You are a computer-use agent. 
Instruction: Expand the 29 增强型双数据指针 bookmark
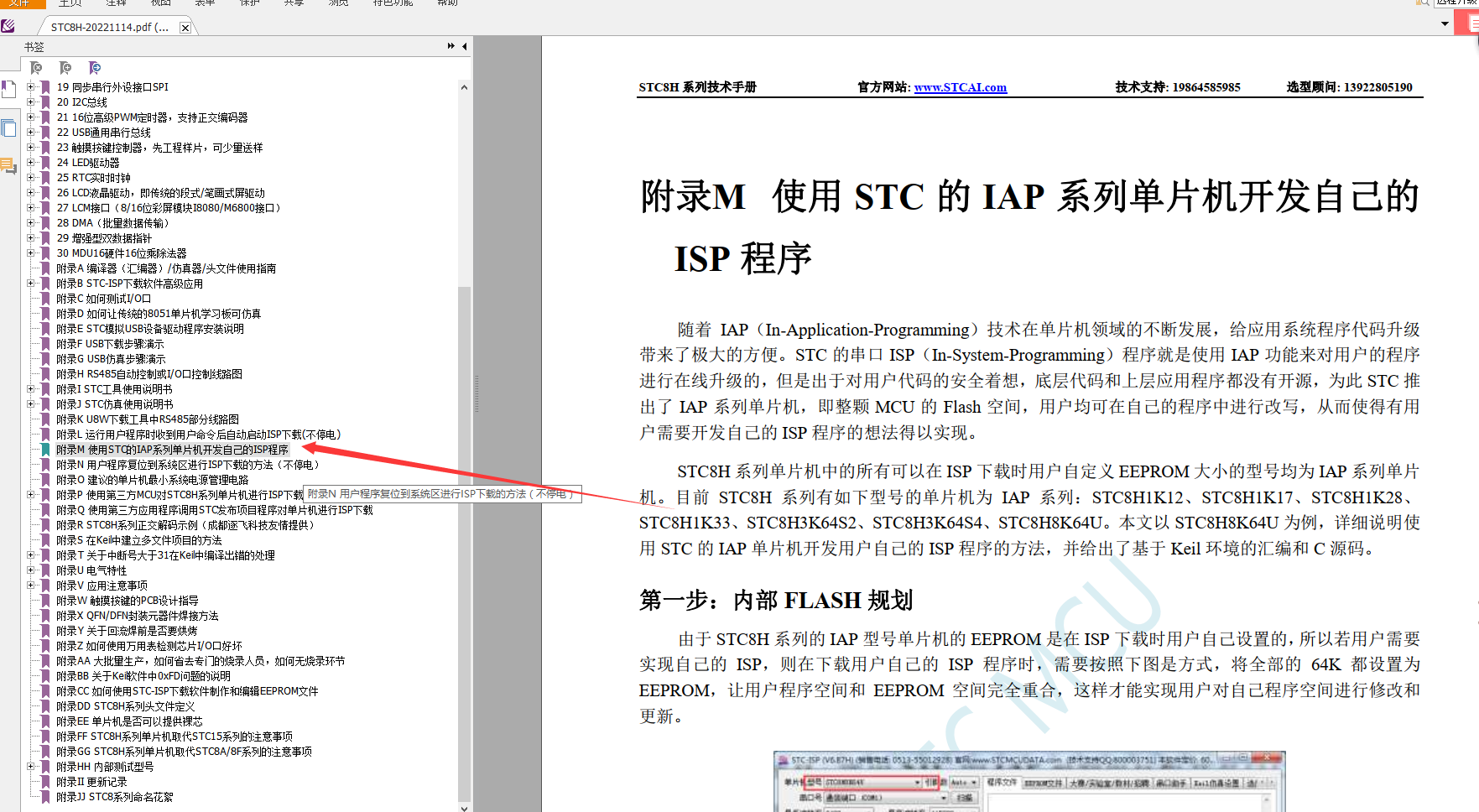[31, 238]
